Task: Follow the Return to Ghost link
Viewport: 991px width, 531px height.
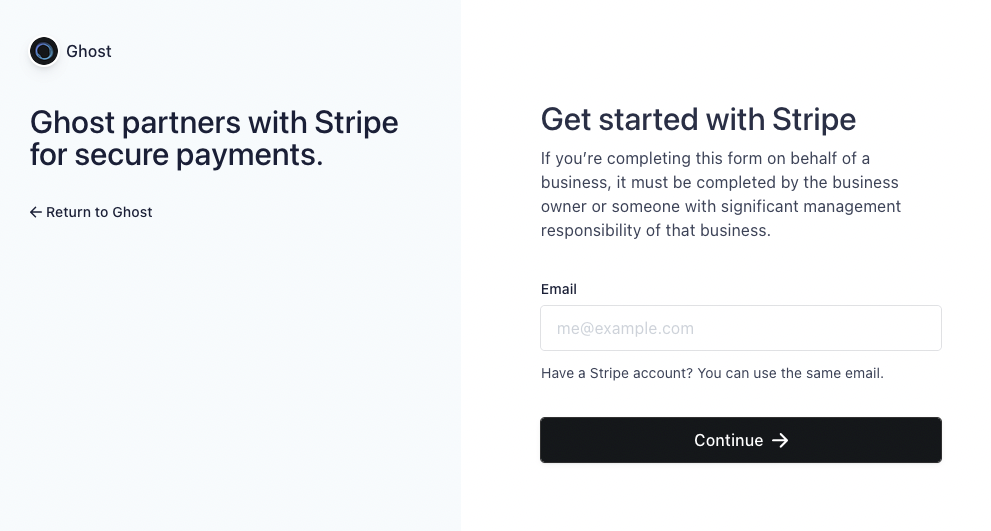Action: (x=91, y=212)
